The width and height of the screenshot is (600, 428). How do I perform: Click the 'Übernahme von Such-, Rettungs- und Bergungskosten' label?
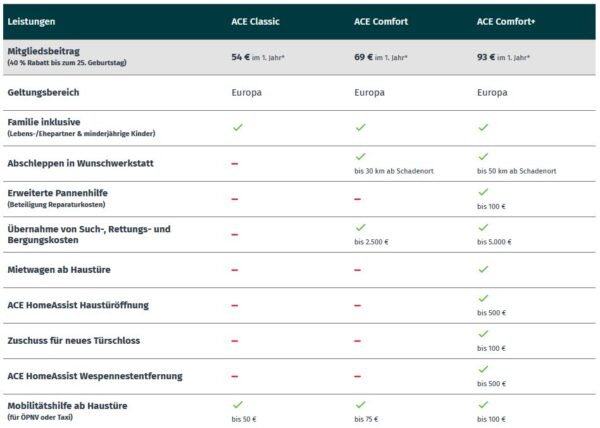pos(89,234)
